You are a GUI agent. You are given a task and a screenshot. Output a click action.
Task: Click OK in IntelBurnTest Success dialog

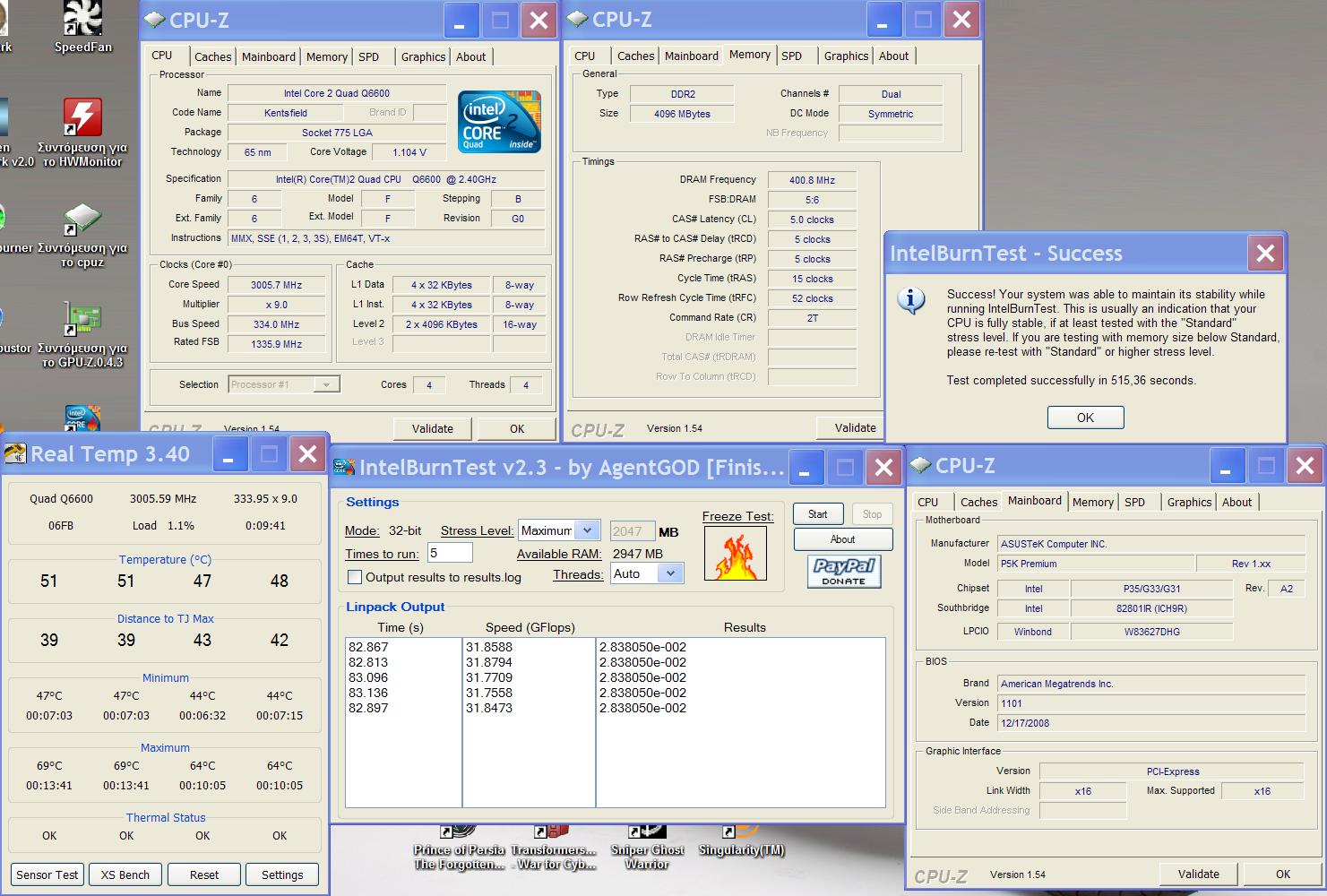[1085, 418]
